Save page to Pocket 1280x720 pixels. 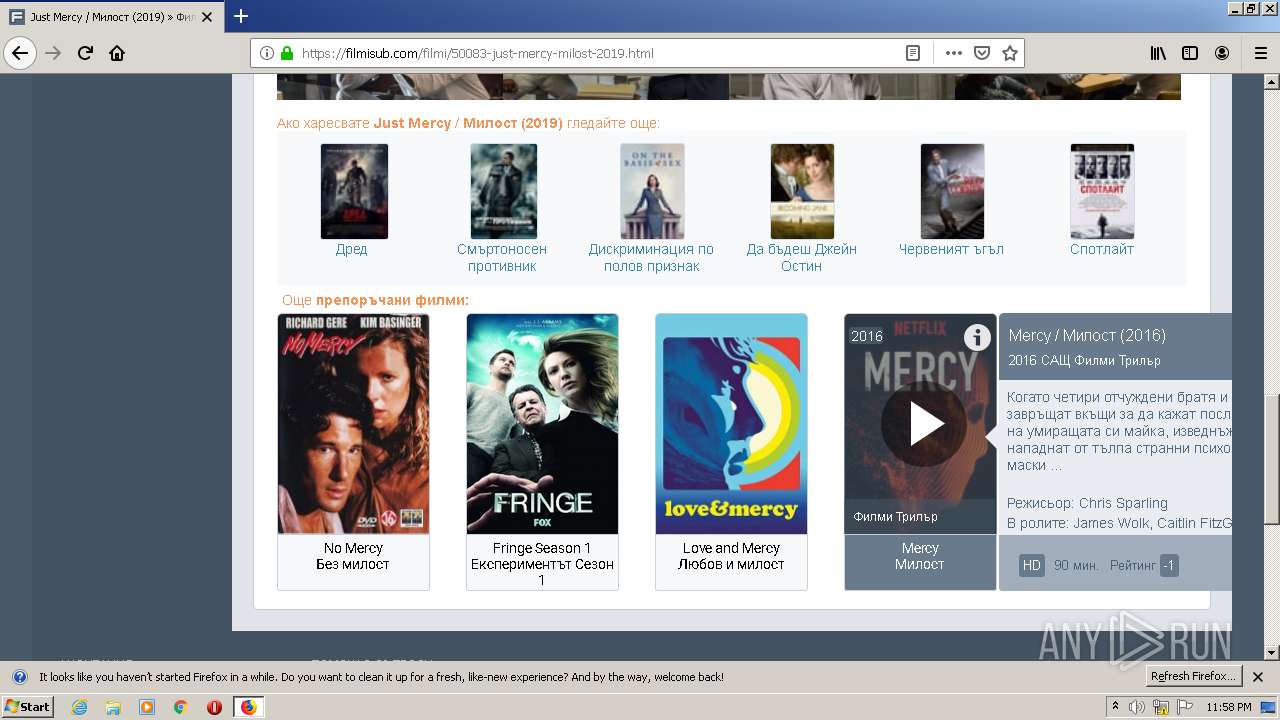(982, 53)
